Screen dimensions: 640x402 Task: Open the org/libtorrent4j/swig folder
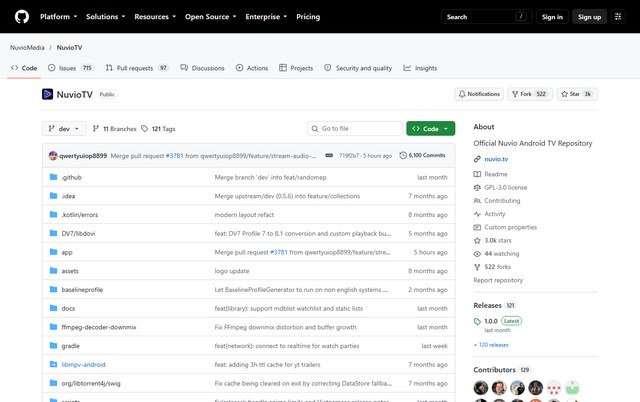point(91,384)
